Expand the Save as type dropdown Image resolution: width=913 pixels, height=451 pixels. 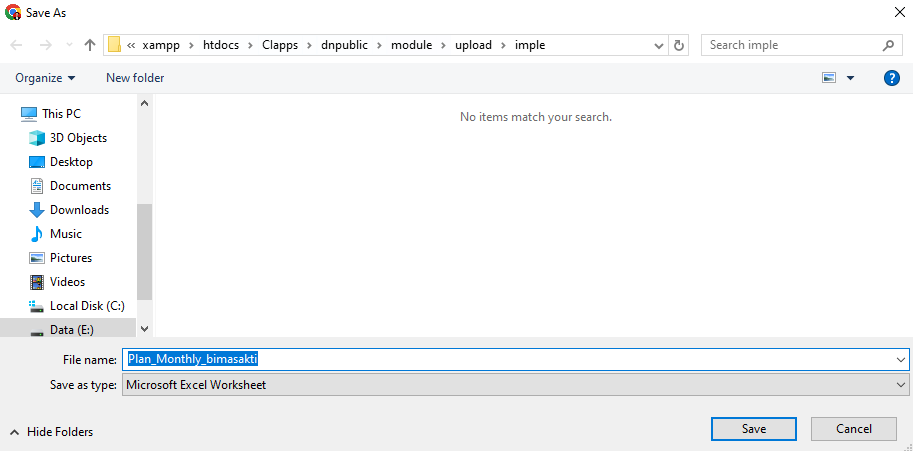(x=901, y=385)
